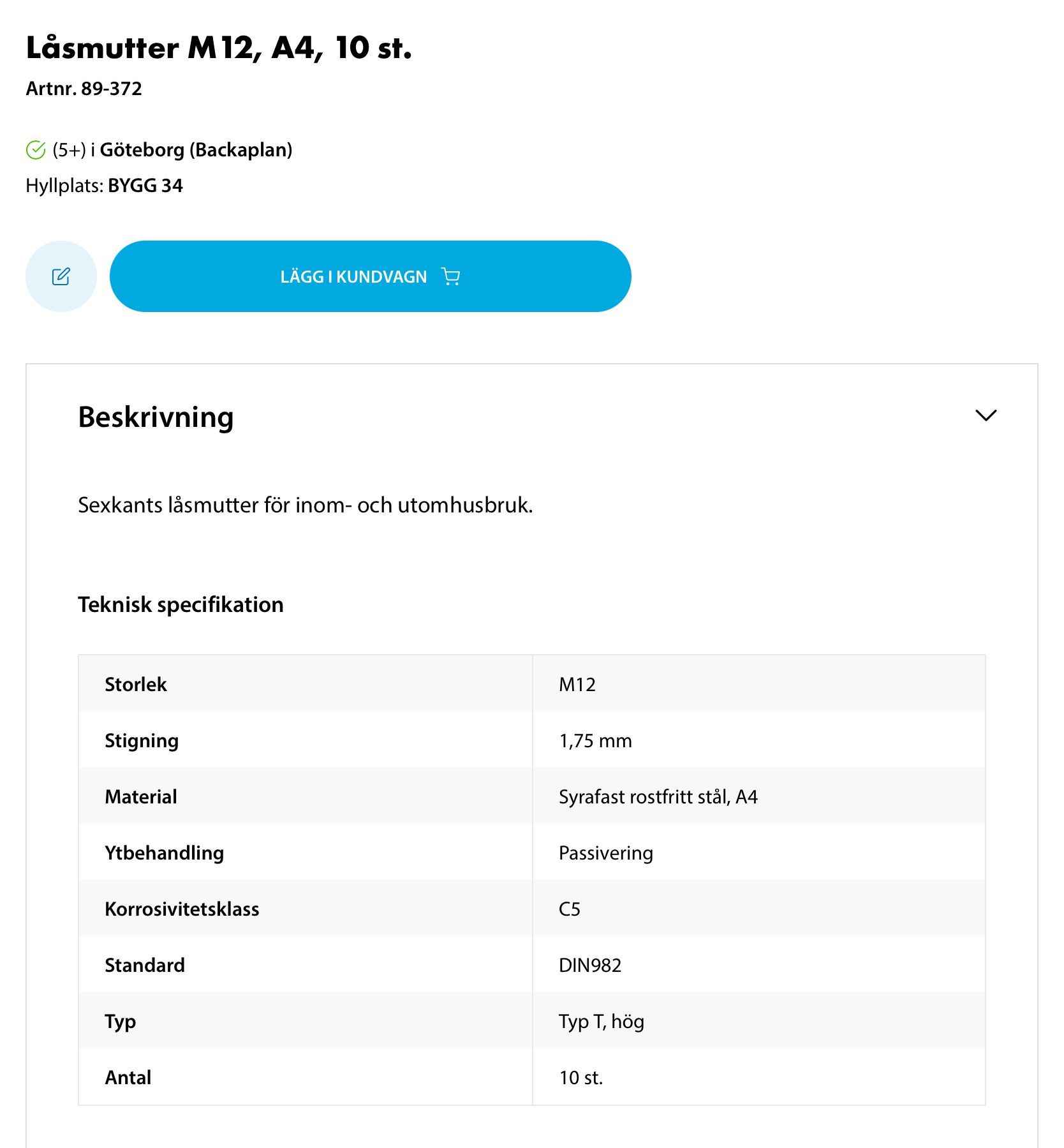Viewport: 1064px width, 1148px height.
Task: Click the Antal row label
Action: [128, 1077]
